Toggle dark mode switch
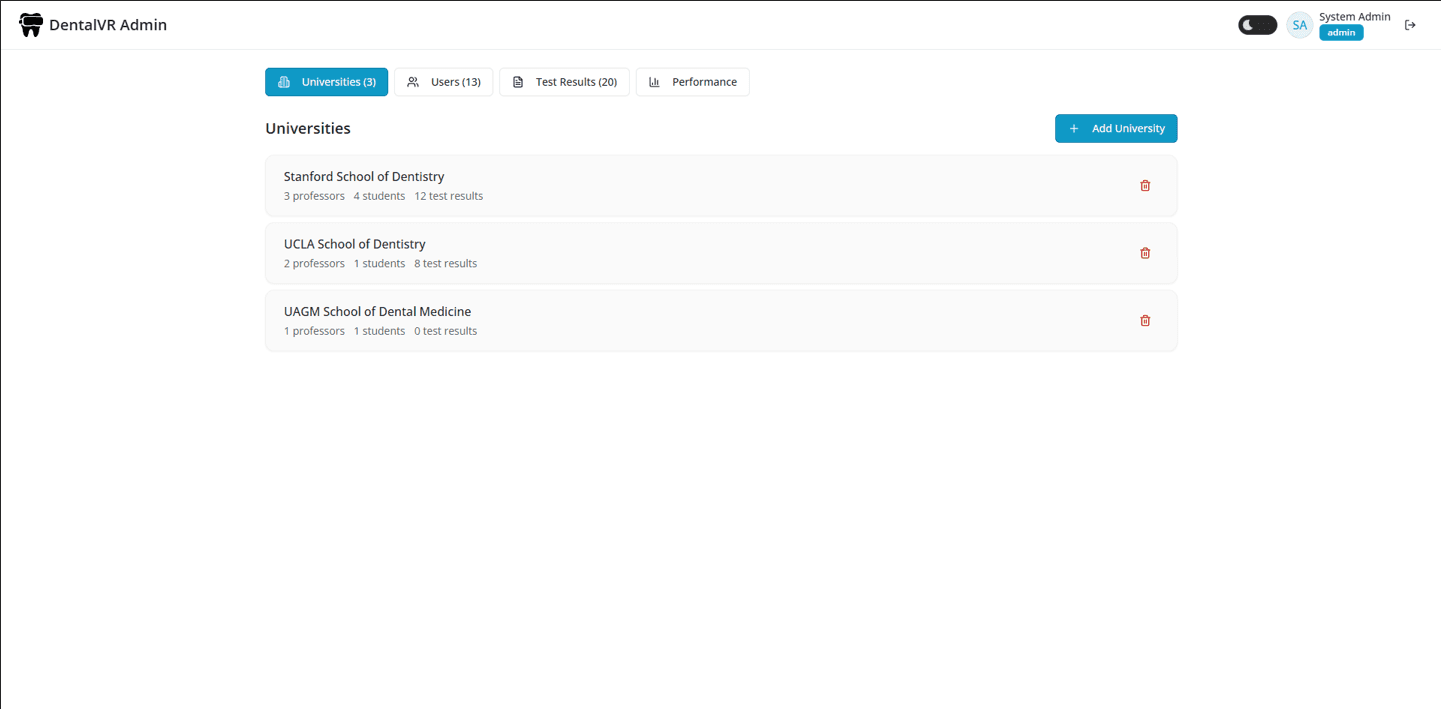1441x709 pixels. coord(1257,25)
